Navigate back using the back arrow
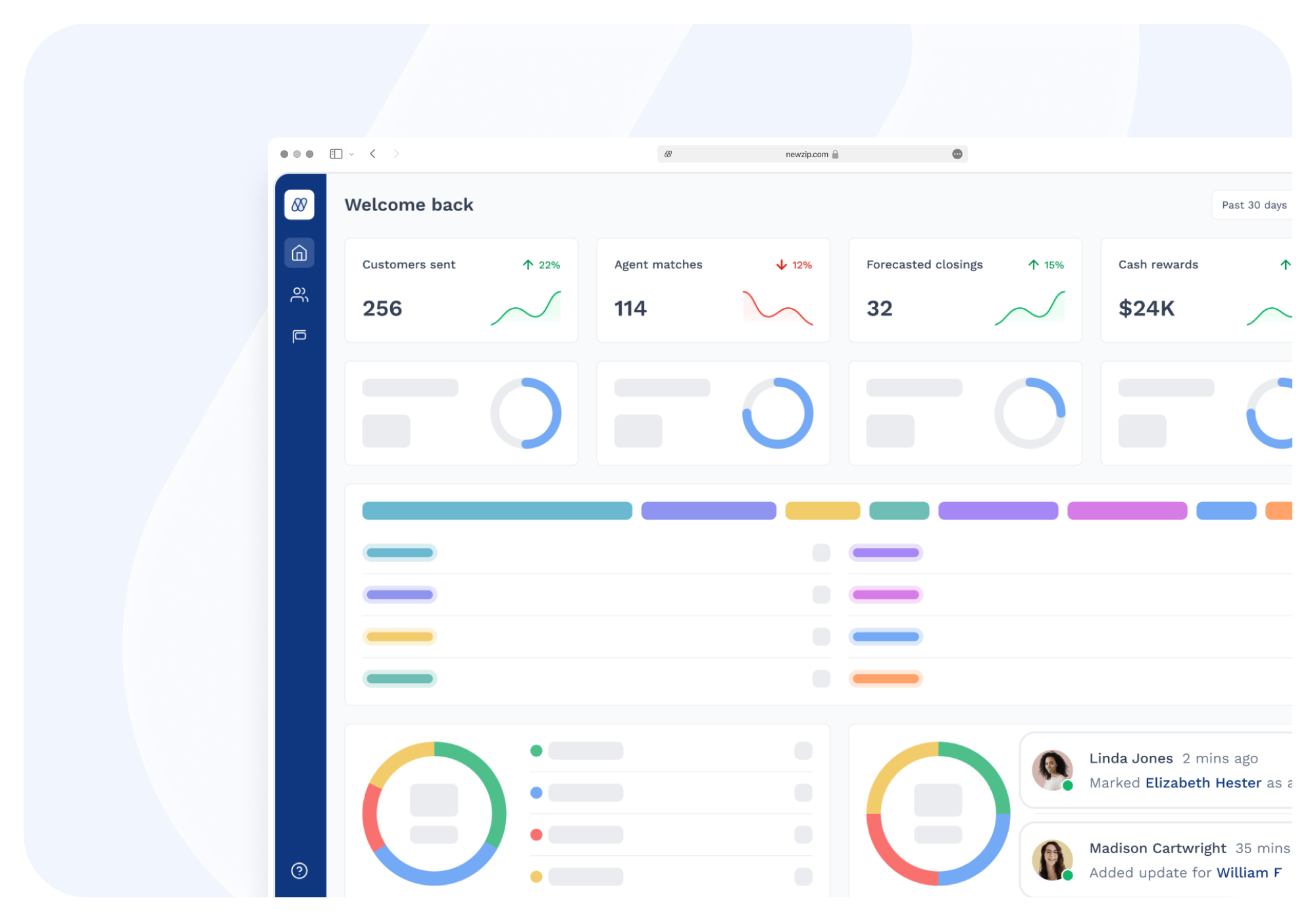 [373, 153]
